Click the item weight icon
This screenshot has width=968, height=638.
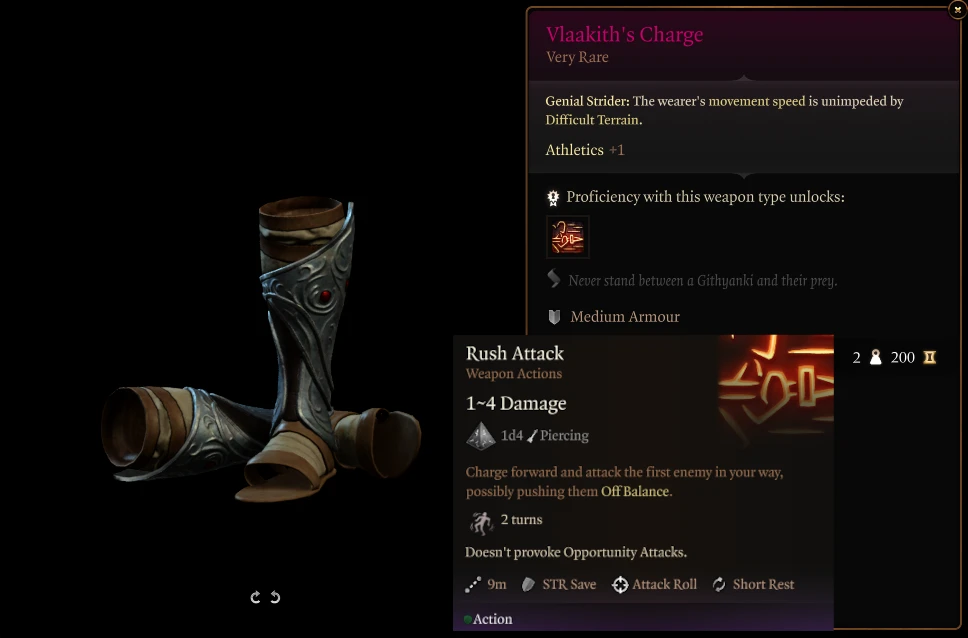coord(875,357)
